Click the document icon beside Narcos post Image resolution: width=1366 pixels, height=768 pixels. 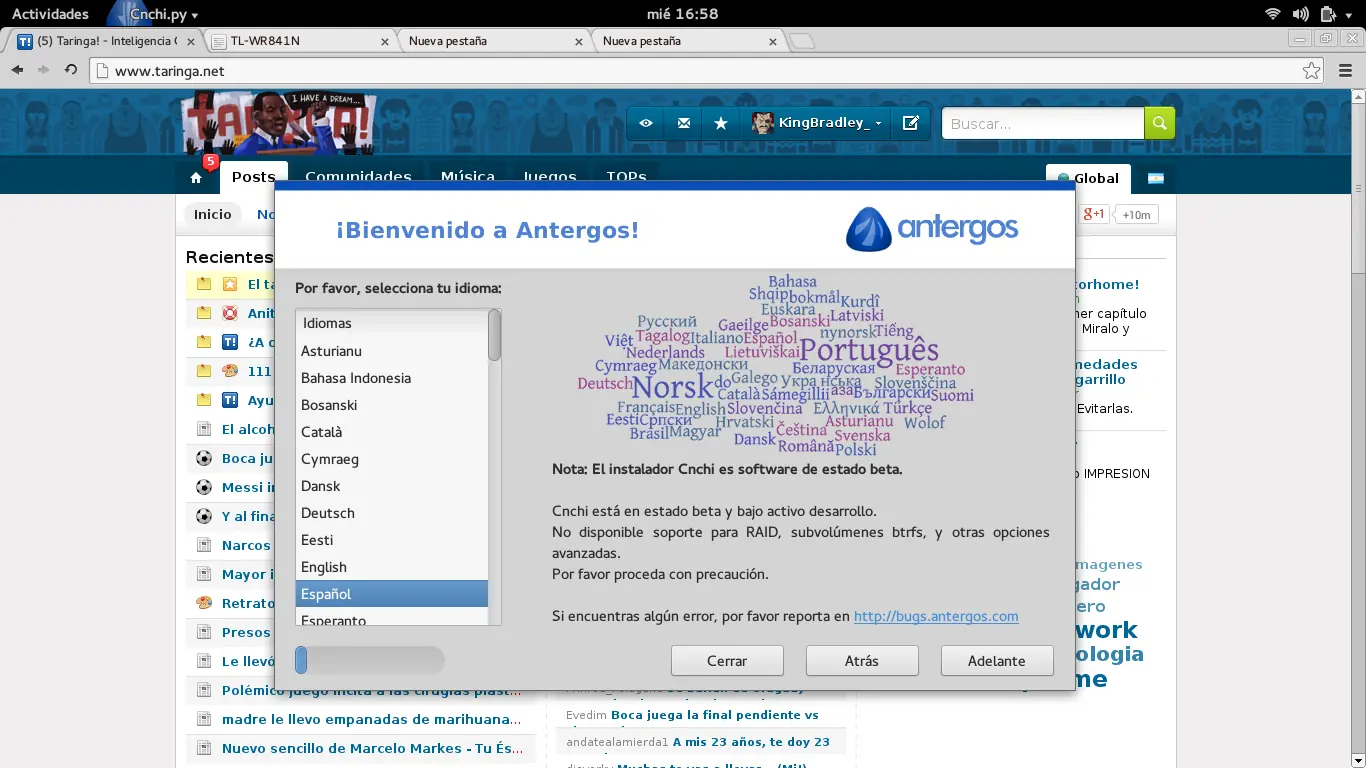point(204,545)
